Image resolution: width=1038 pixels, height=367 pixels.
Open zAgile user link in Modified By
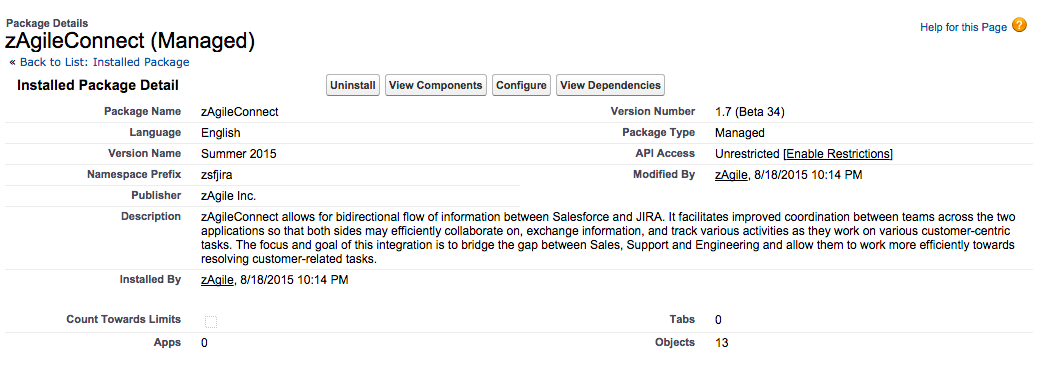point(731,175)
